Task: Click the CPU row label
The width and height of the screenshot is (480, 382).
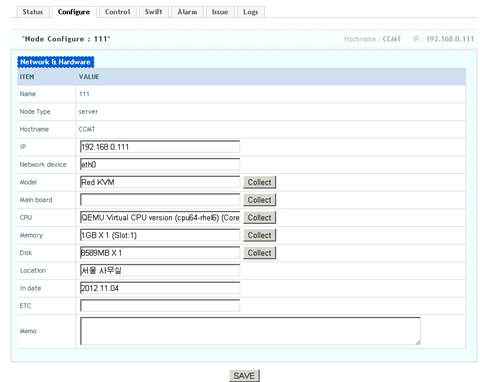Action: click(26, 218)
